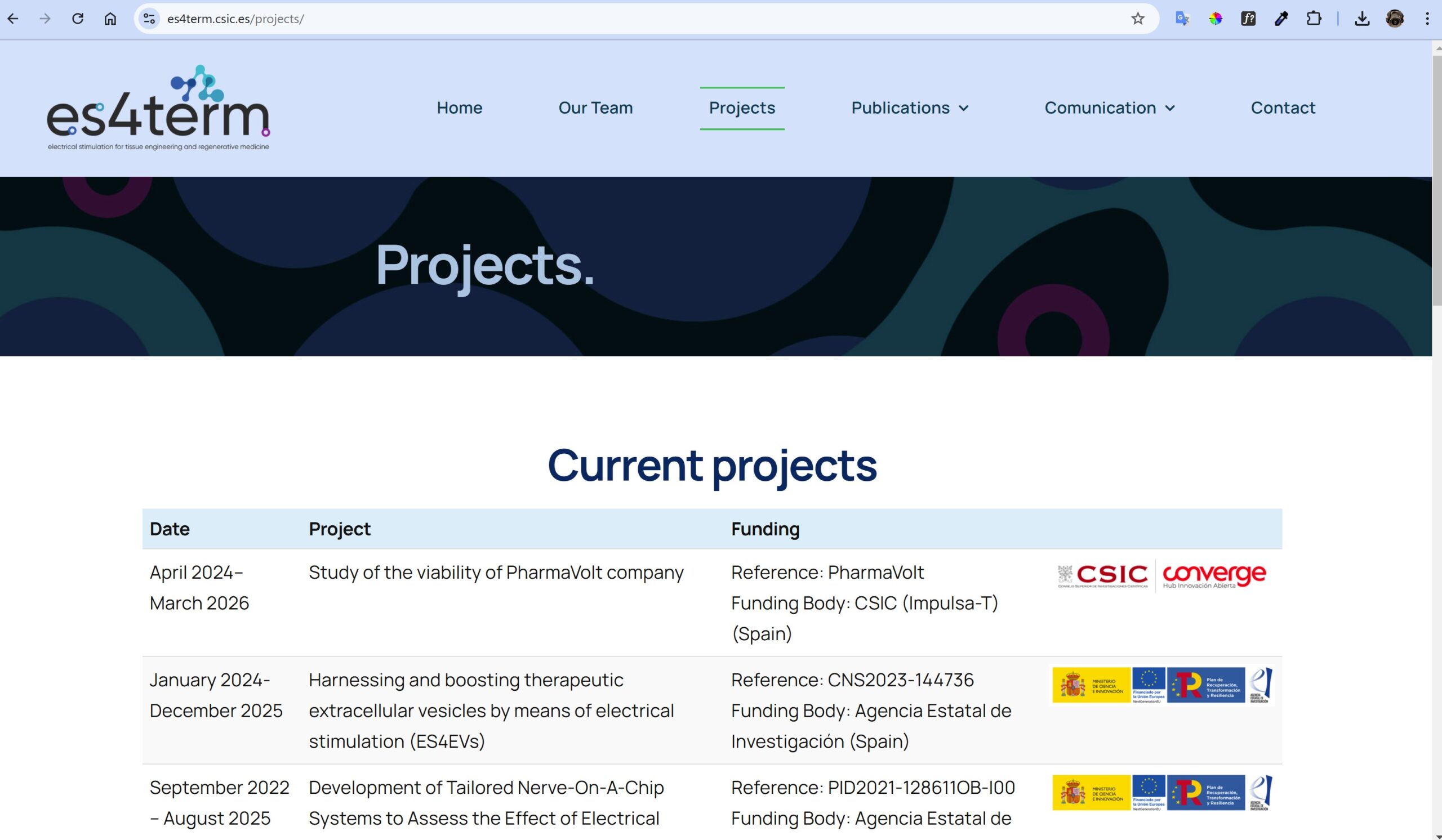The height and width of the screenshot is (840, 1442).
Task: Open the Chrome three-dot menu
Action: tap(1427, 19)
